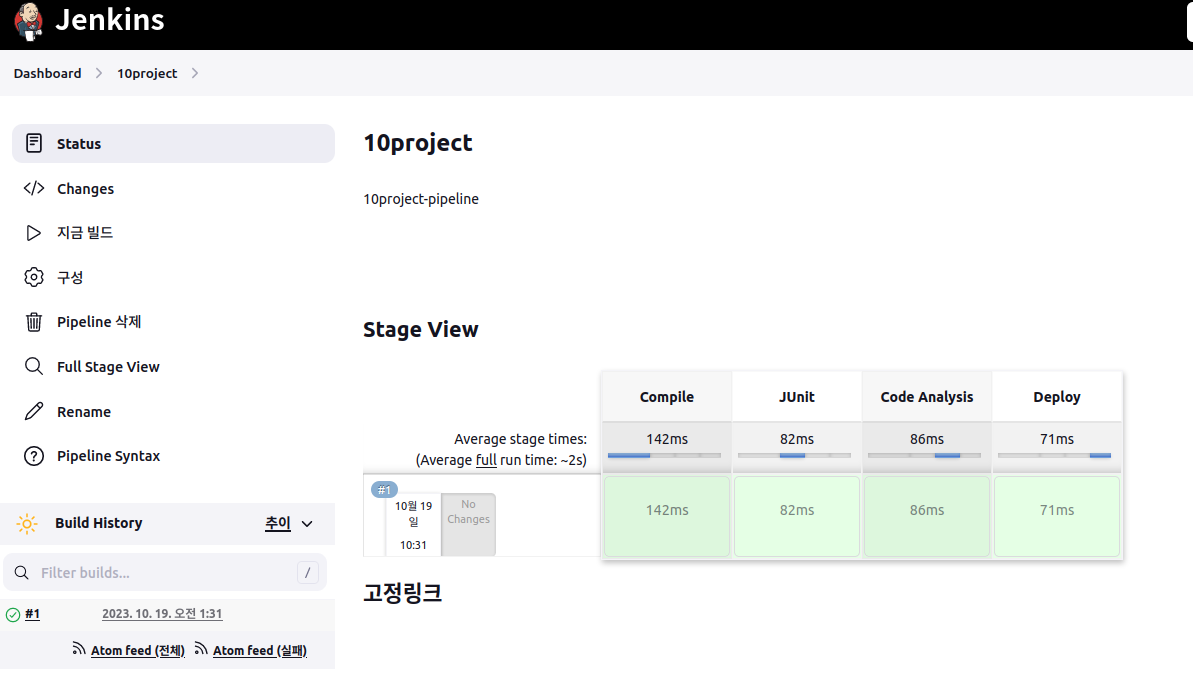Viewport: 1193px width, 686px height.
Task: Open the 2023. 10. 19. 오전 1:31 build timestamp
Action: point(162,614)
